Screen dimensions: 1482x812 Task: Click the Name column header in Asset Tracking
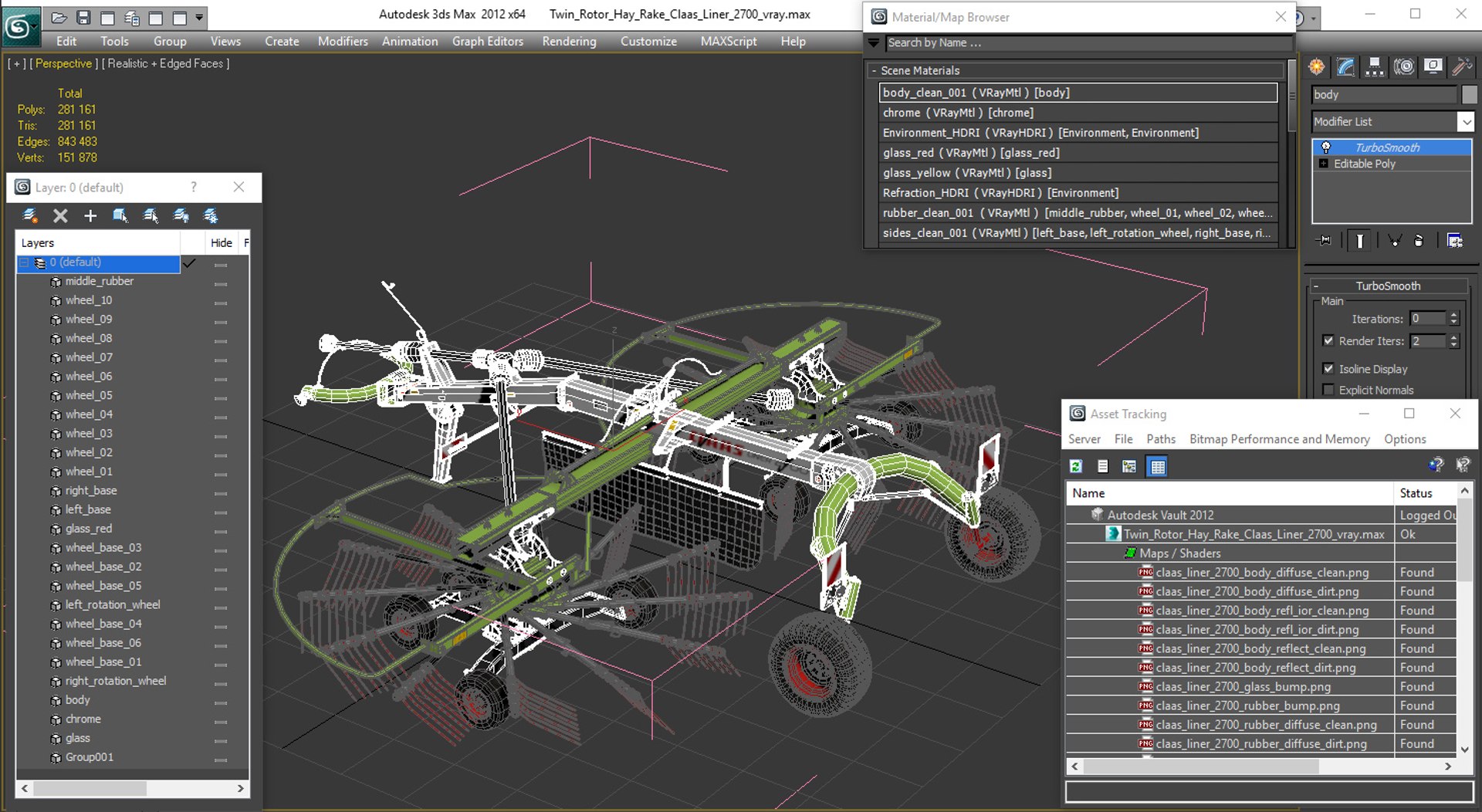click(x=1230, y=493)
